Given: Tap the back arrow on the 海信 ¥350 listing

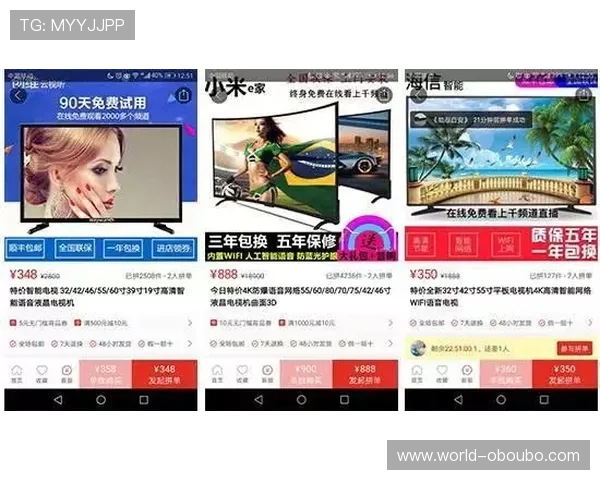Looking at the screenshot, I should tap(419, 96).
